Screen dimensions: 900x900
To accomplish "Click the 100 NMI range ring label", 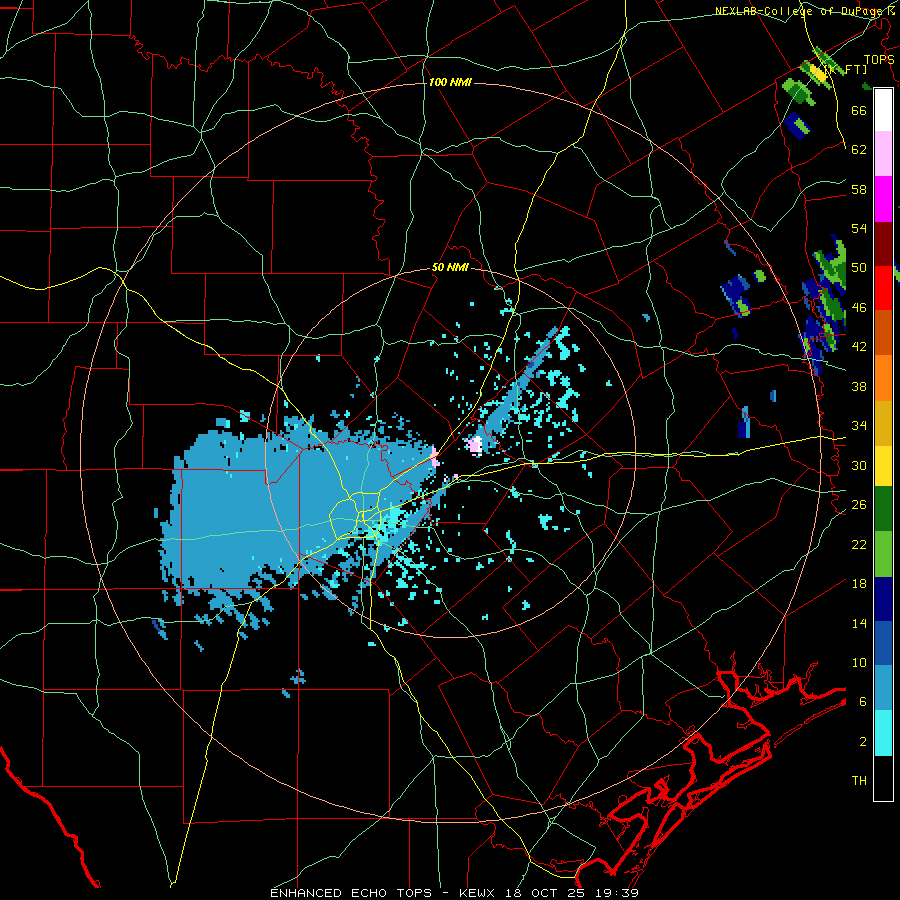I will click(x=450, y=82).
